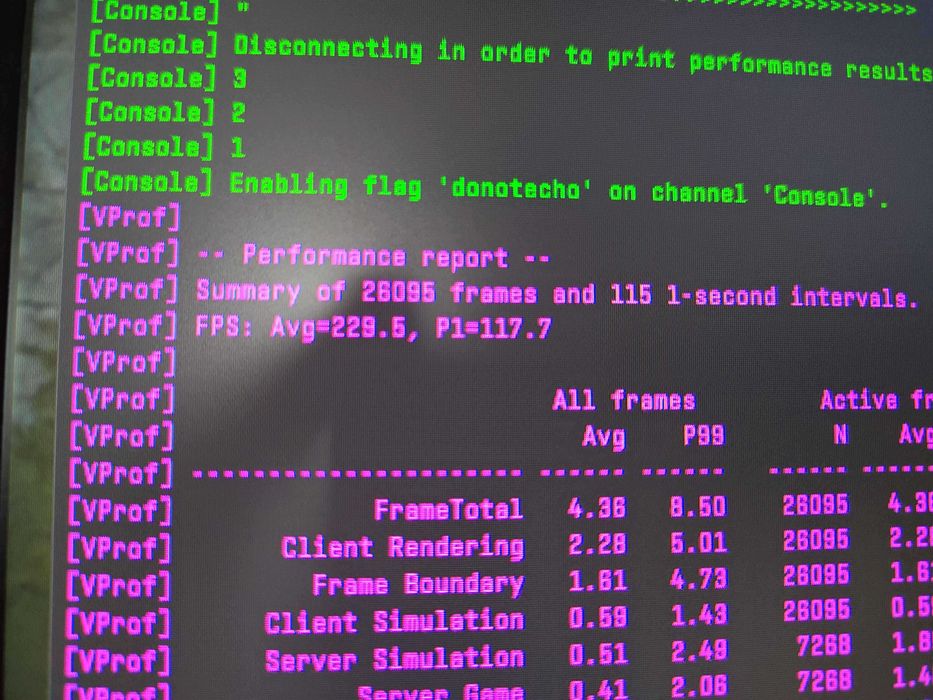Click the '2.49' P99 value for Server Simulation
This screenshot has width=933, height=700.
[699, 652]
